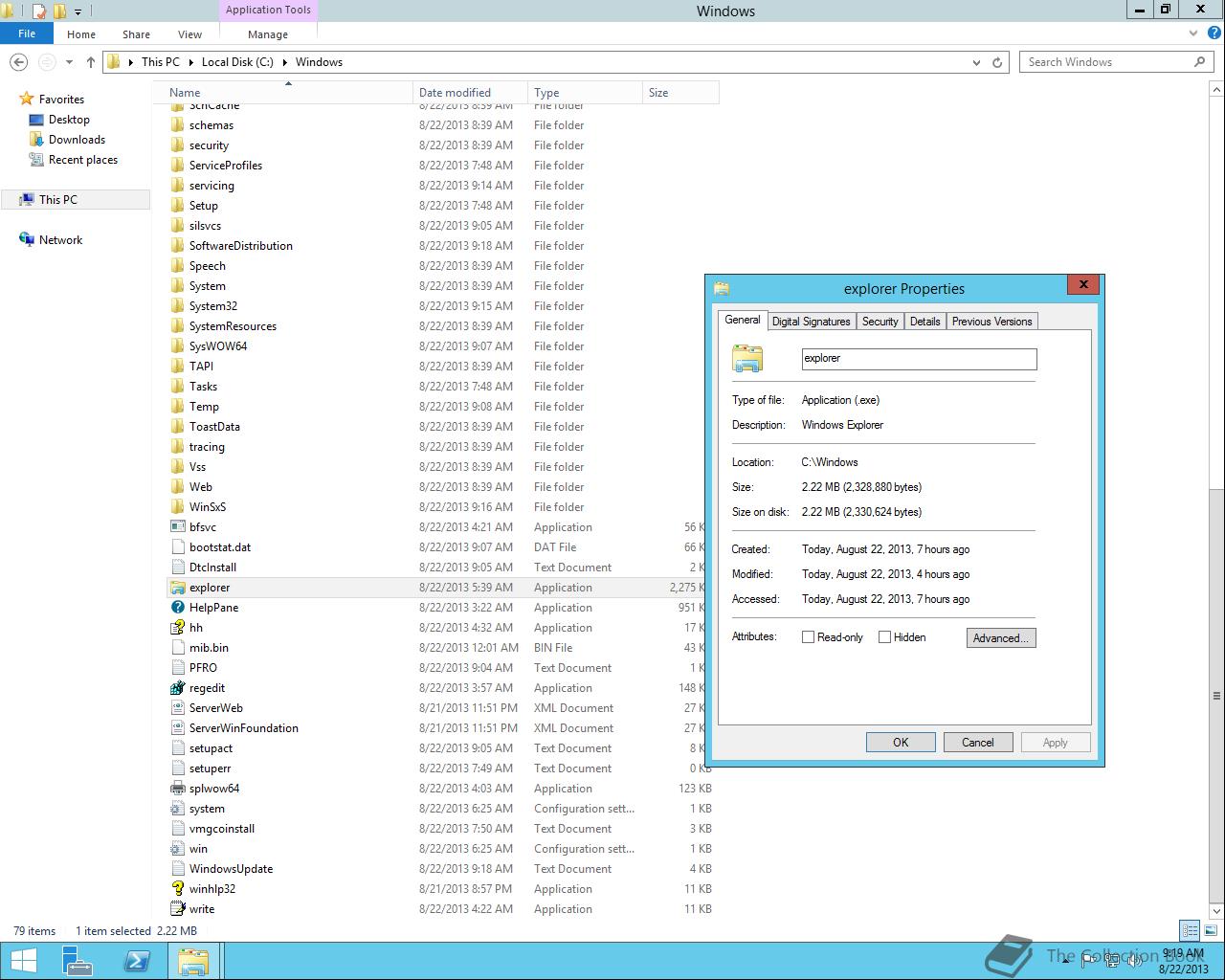
Task: Select Network in the navigation pane
Action: pos(60,240)
